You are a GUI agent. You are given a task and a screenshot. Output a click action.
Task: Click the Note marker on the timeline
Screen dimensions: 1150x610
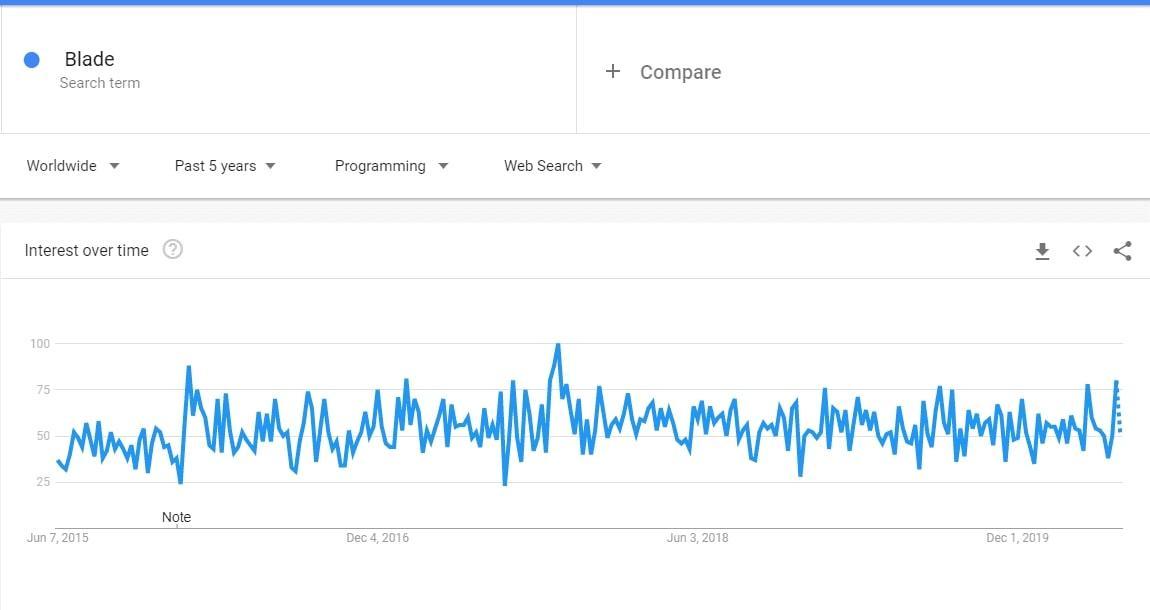click(x=176, y=517)
